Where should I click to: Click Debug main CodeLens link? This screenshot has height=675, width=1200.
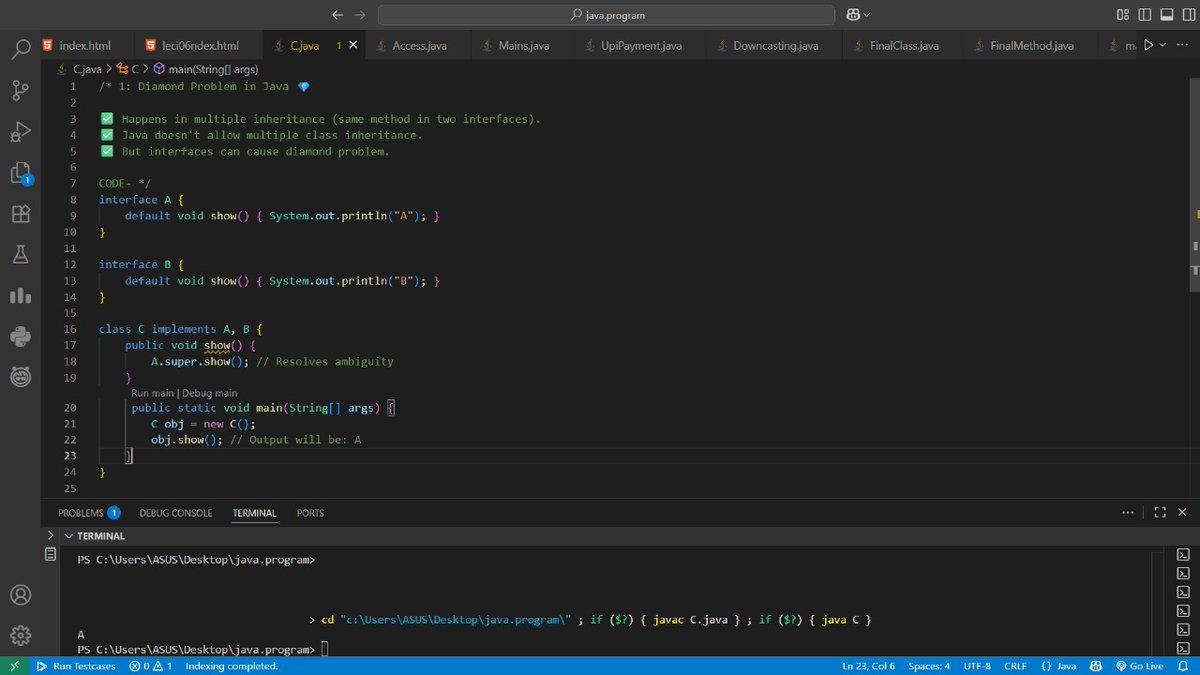[210, 393]
